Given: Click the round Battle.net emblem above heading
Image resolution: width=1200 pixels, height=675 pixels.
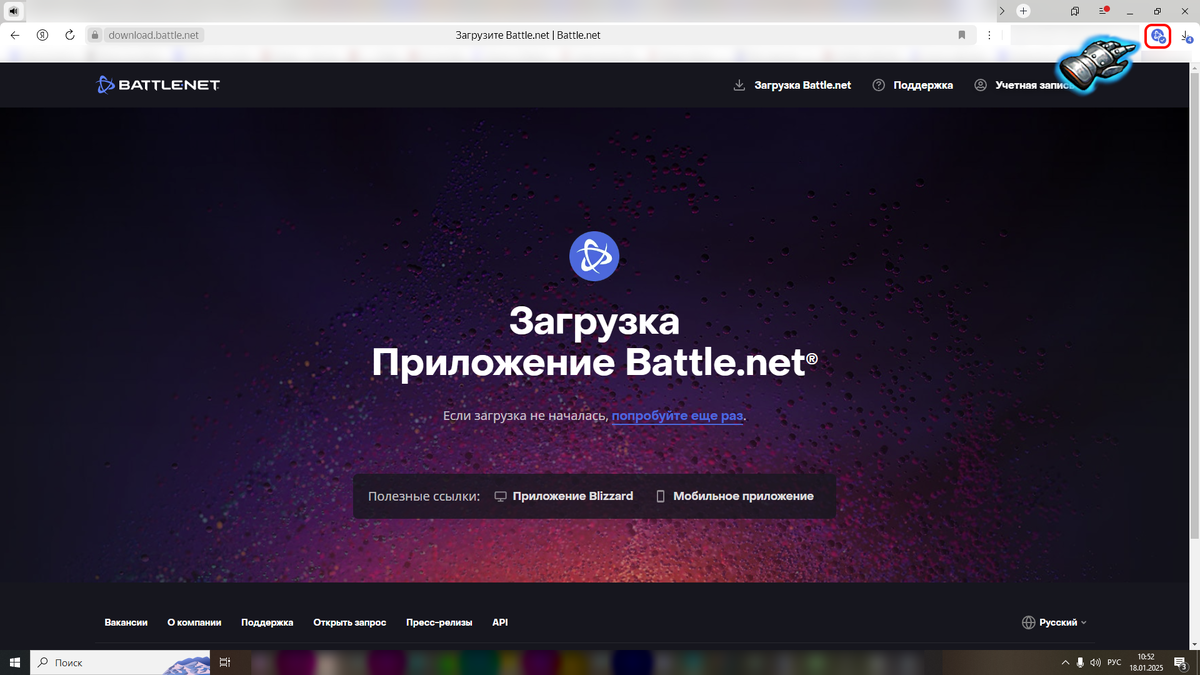Looking at the screenshot, I should pyautogui.click(x=594, y=255).
